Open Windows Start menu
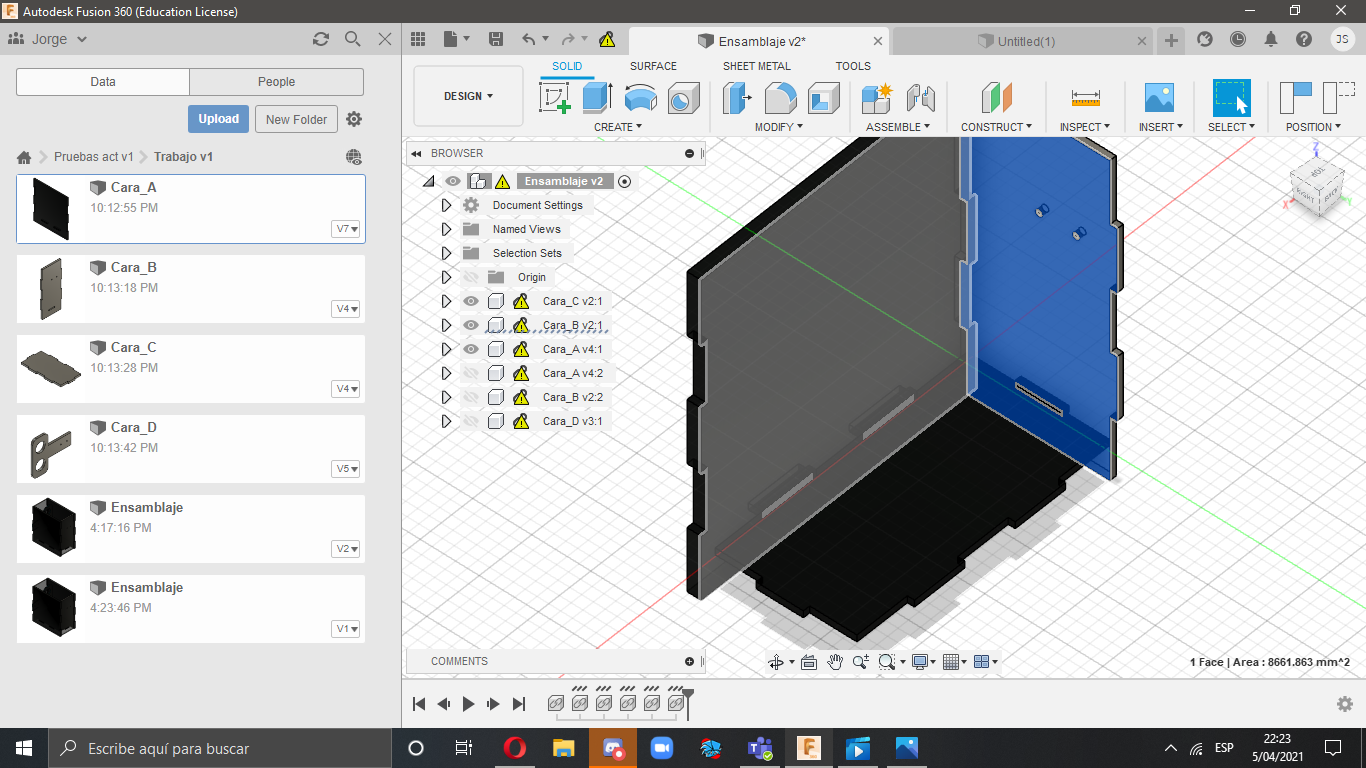Screen dimensions: 1366x768 pos(23,748)
